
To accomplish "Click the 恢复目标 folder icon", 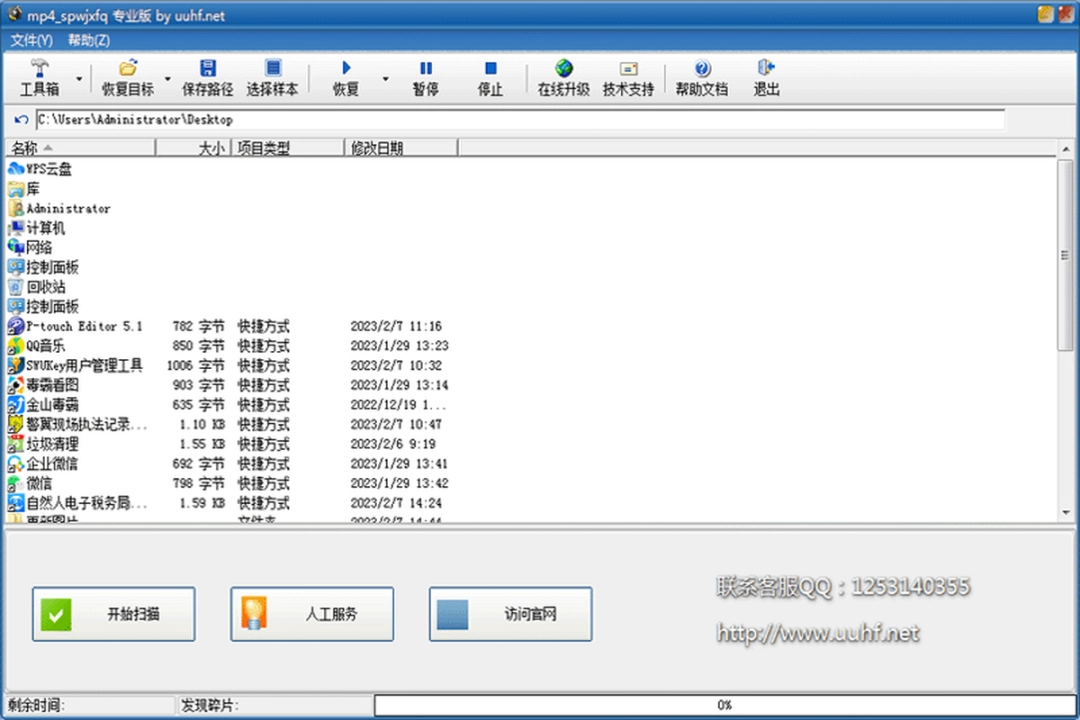I will click(128, 68).
